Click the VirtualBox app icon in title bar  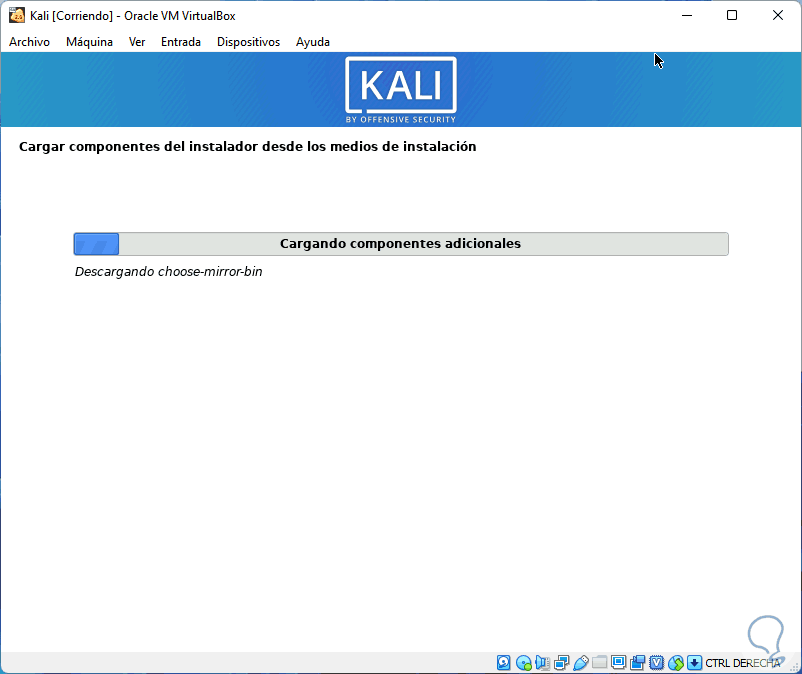coord(16,15)
